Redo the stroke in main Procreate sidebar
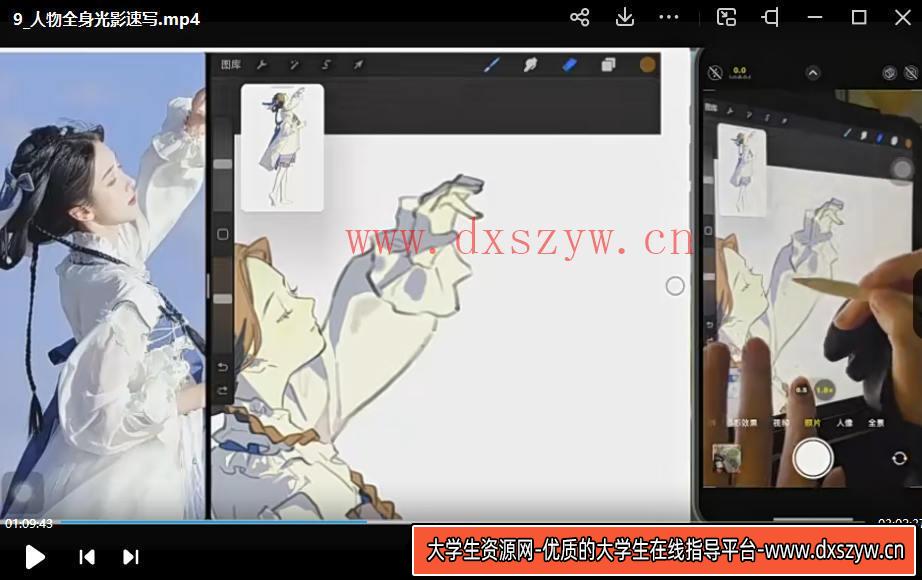 point(223,391)
